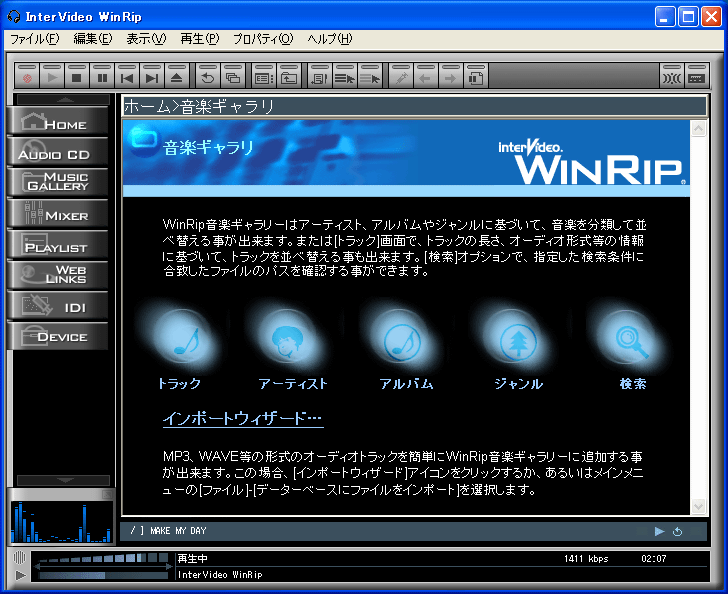
Task: Go to the Home sidebar section
Action: (58, 121)
